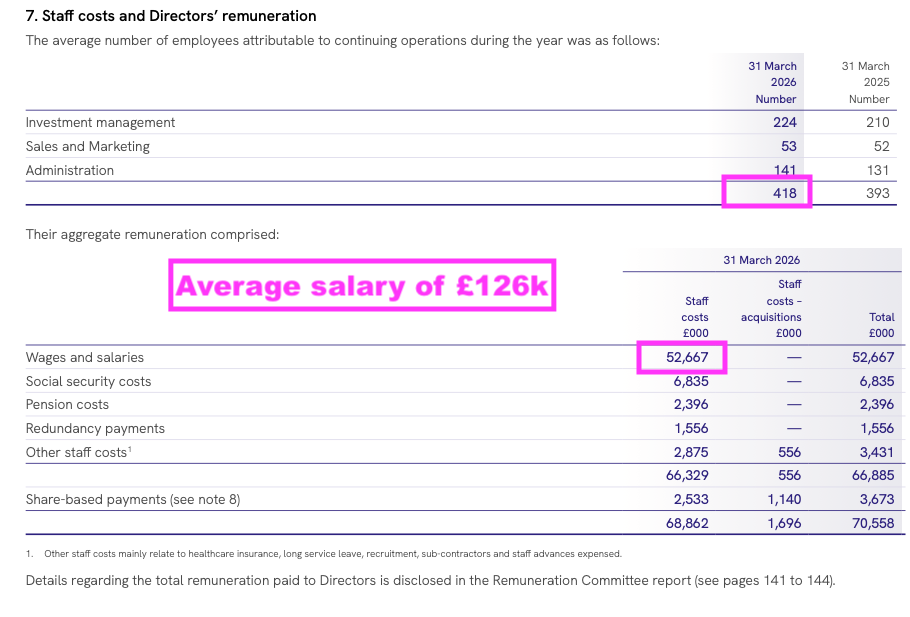Viewport: 910px width, 617px height.
Task: Select the Average salary of £126k annotation
Action: pos(362,285)
